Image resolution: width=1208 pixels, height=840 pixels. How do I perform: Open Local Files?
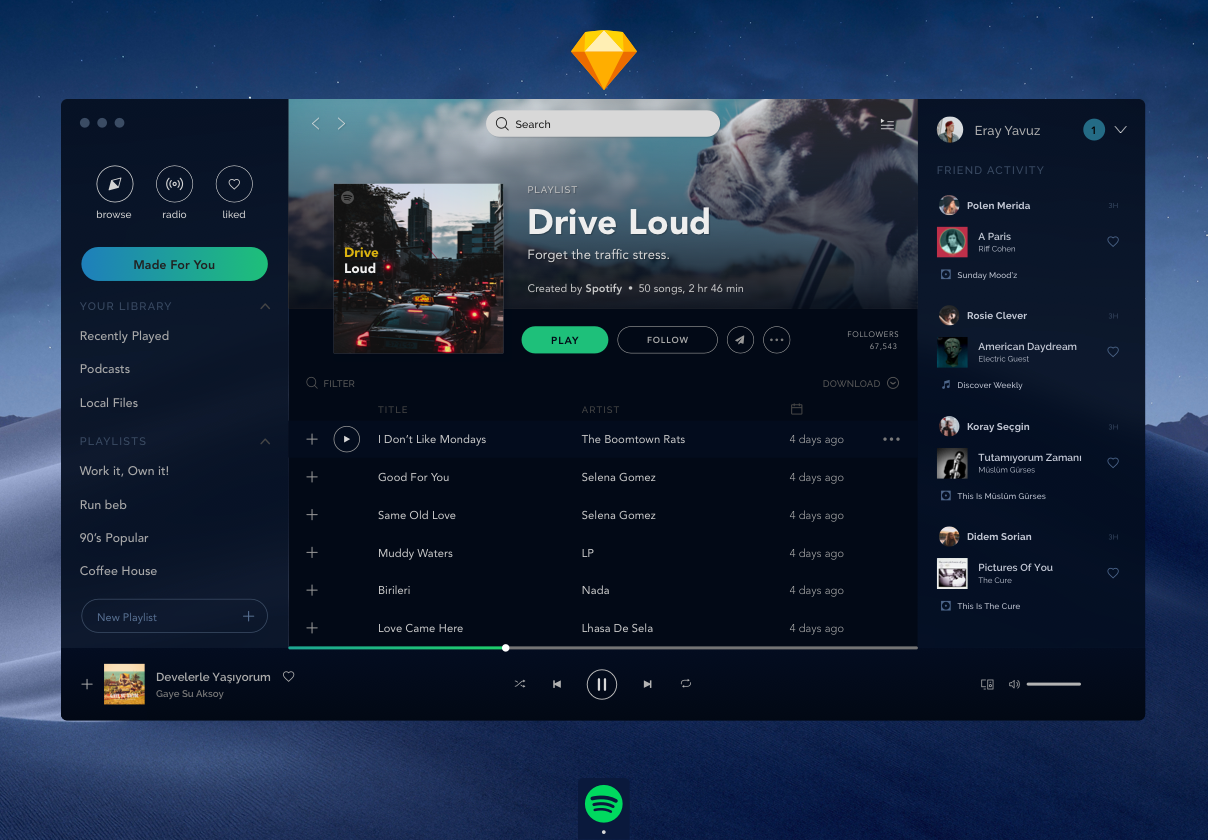tap(109, 403)
